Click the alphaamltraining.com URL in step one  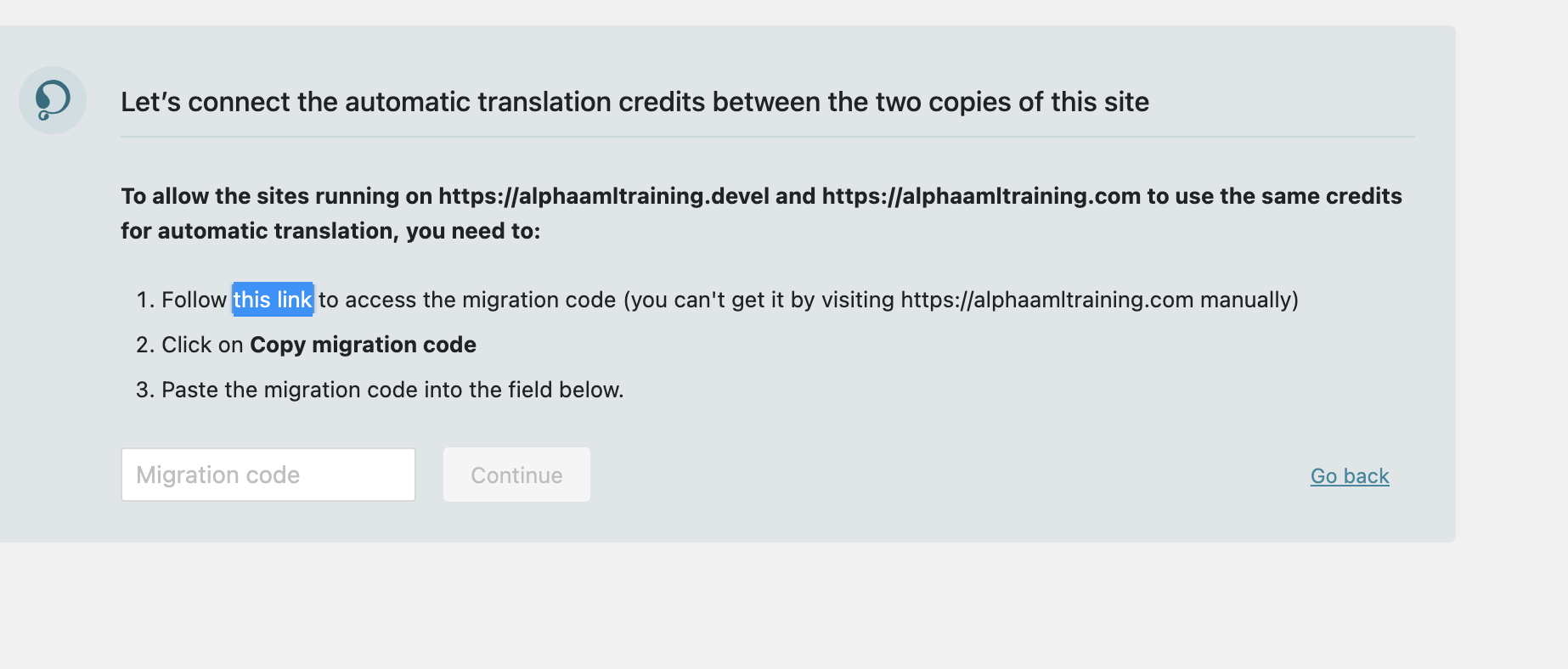pyautogui.click(x=1047, y=300)
